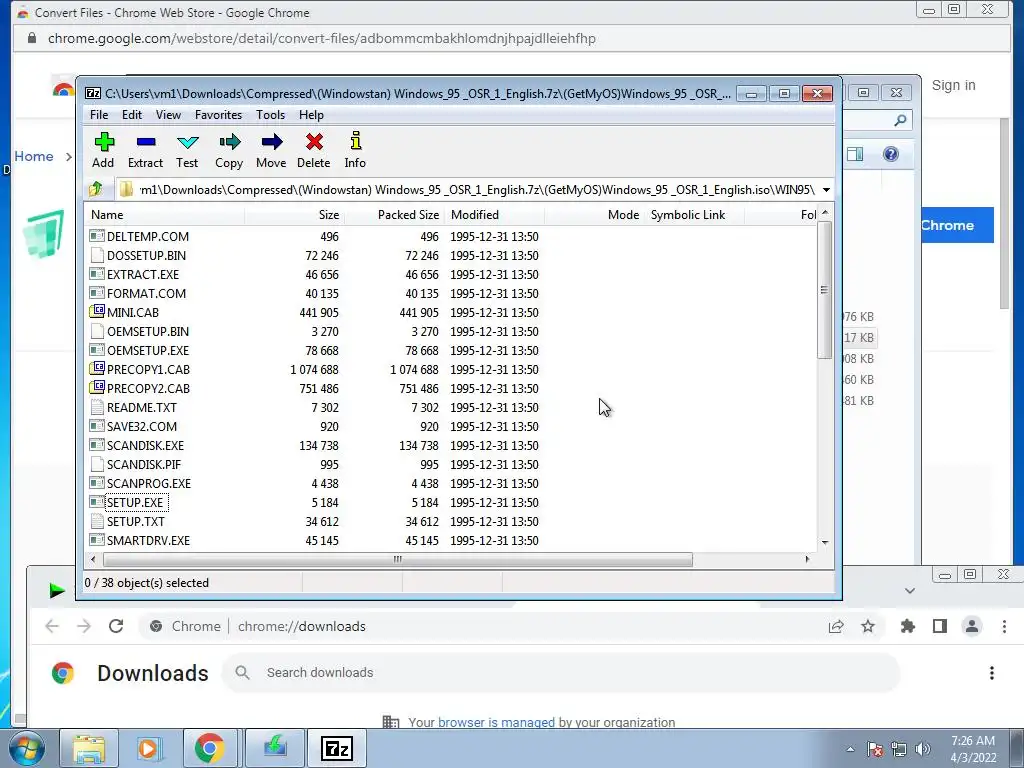Bookmark the downloads page with the star
1024x768 pixels.
(868, 626)
